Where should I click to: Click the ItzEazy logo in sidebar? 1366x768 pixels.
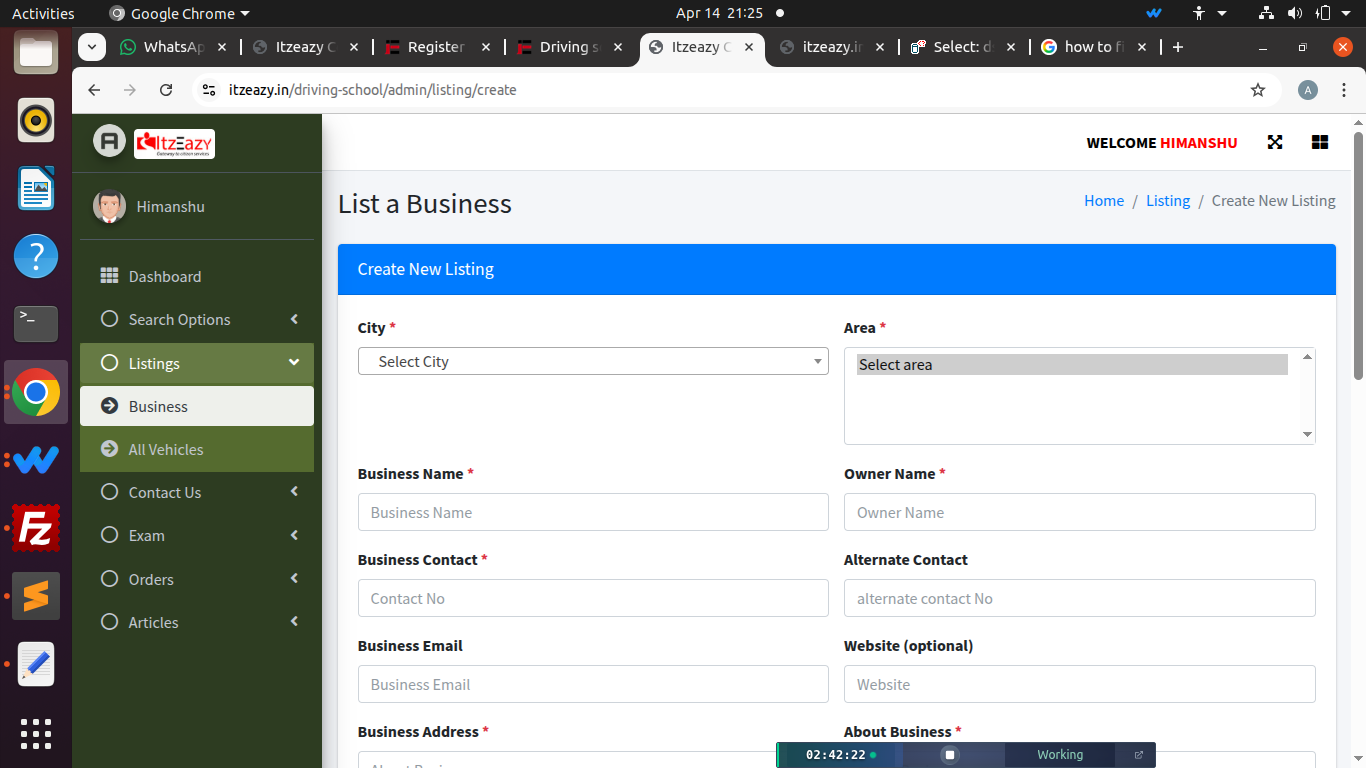tap(174, 144)
